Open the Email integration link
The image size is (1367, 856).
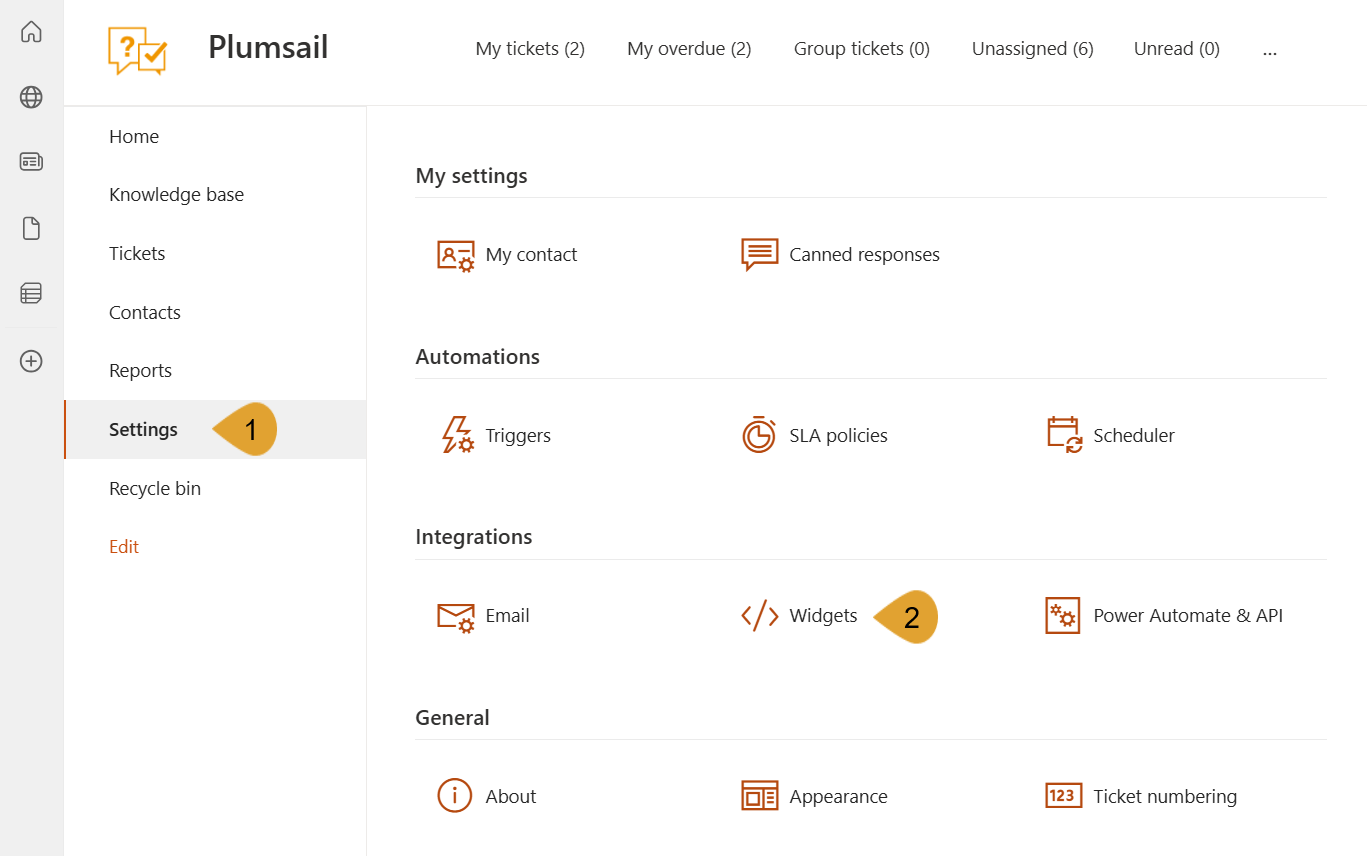pos(507,616)
